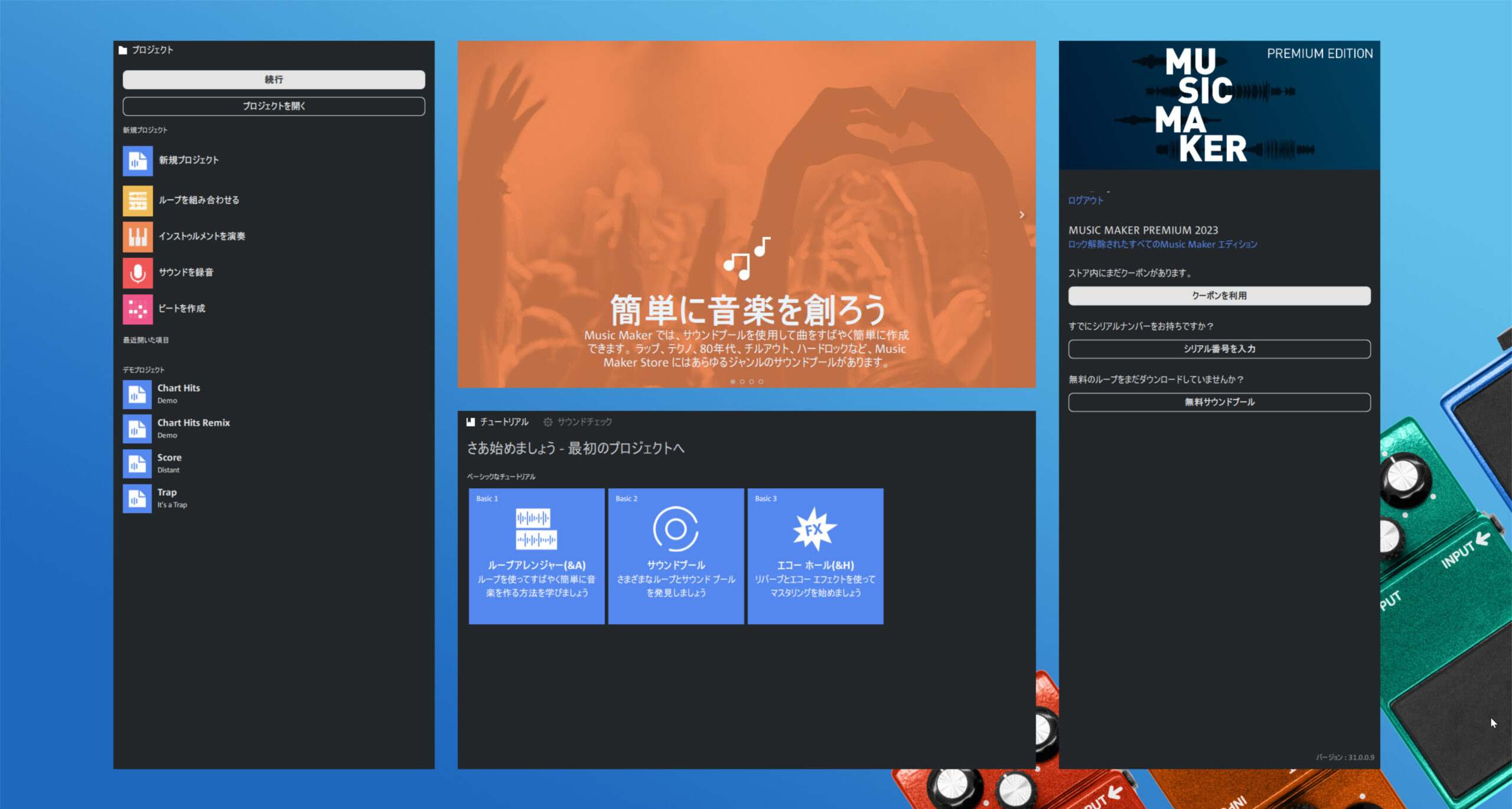
Task: Click the チュートリアル tab icon
Action: 471,422
